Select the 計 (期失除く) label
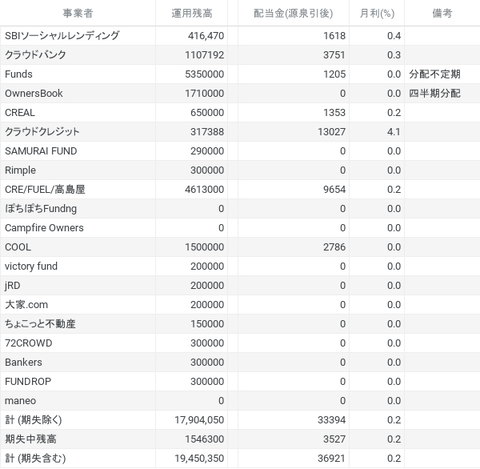480x469 pixels. click(33, 420)
